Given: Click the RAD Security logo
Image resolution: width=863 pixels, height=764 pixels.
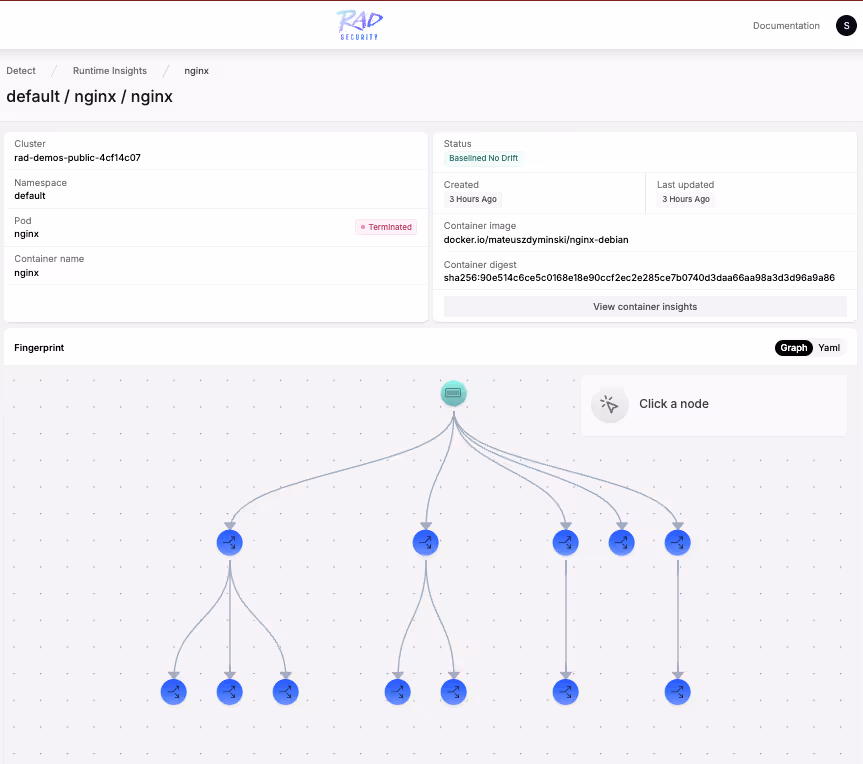Looking at the screenshot, I should pyautogui.click(x=359, y=25).
